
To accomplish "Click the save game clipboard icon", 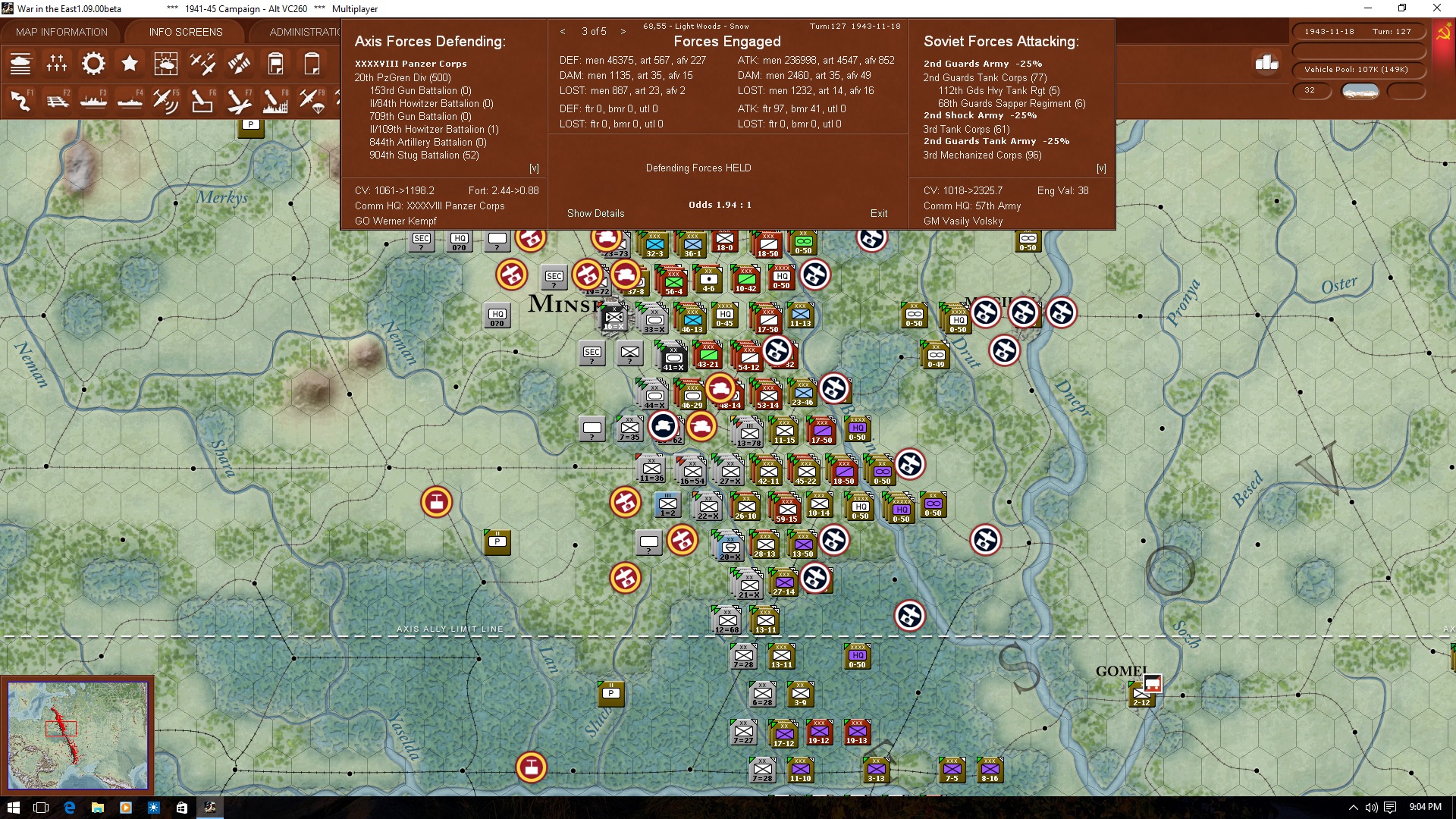I will pyautogui.click(x=275, y=64).
